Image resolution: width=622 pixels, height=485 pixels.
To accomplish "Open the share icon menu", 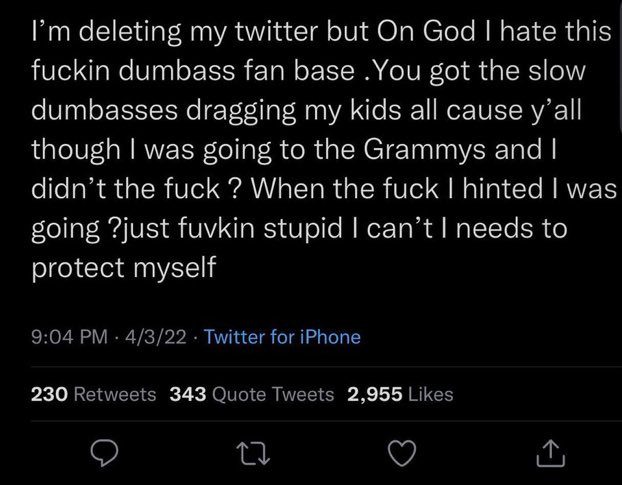I will [549, 453].
